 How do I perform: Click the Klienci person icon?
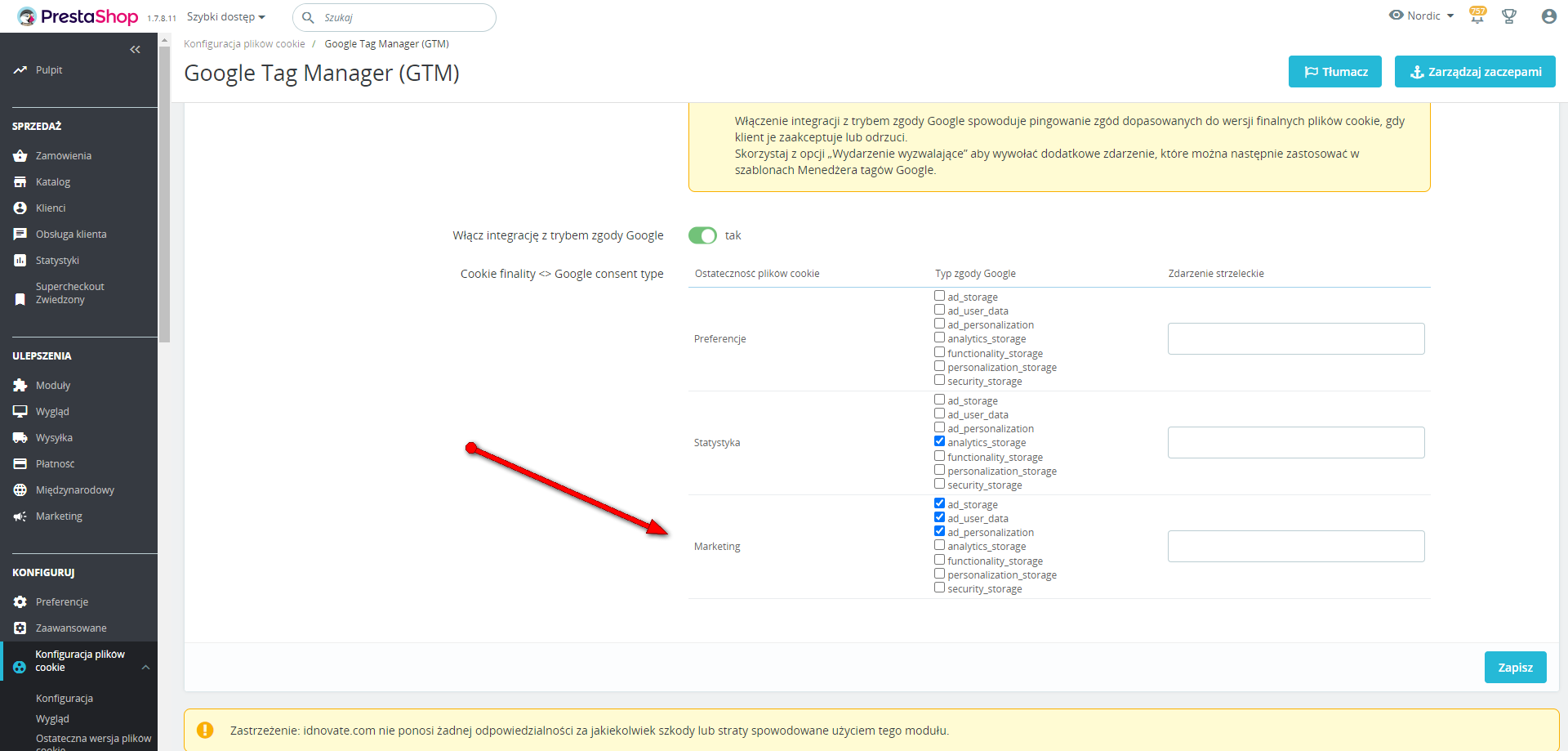20,208
